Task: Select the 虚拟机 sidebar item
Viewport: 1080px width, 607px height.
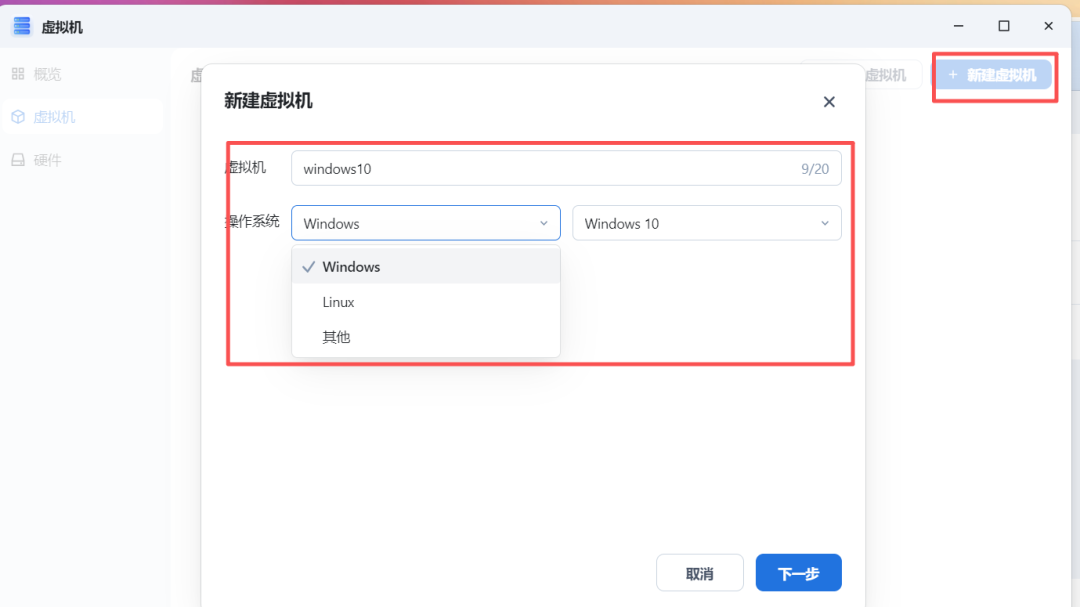Action: (81, 117)
